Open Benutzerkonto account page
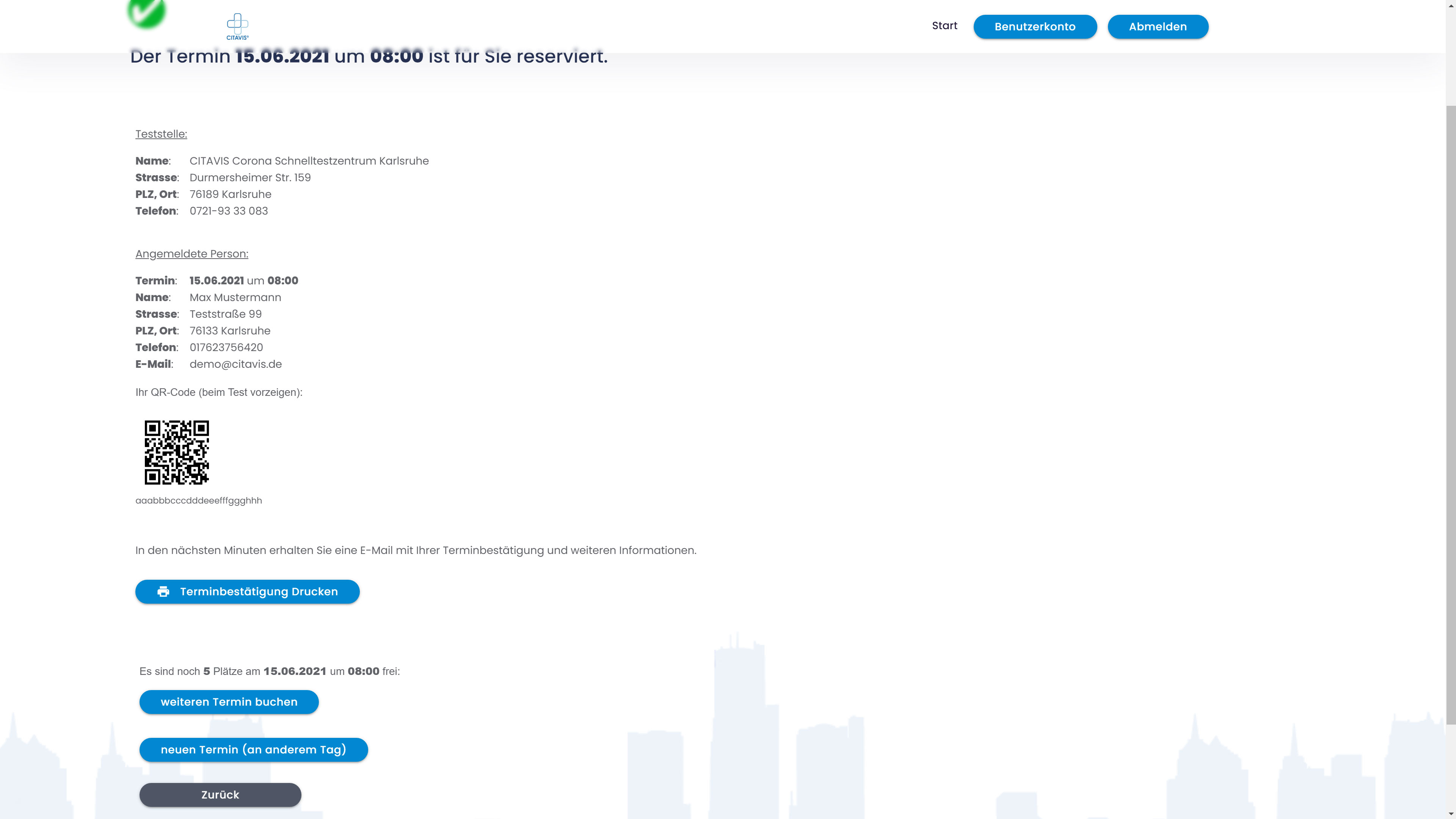This screenshot has width=1456, height=819. pos(1034,27)
